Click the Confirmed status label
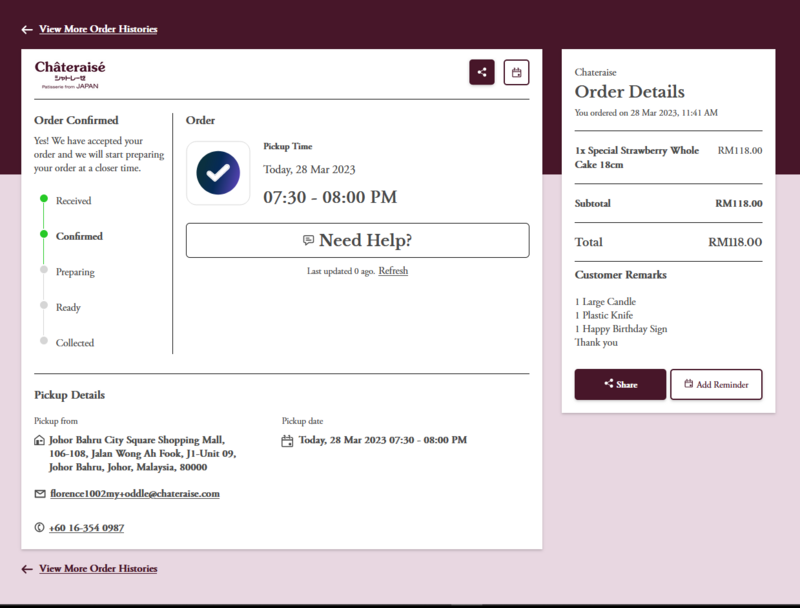 pos(79,236)
